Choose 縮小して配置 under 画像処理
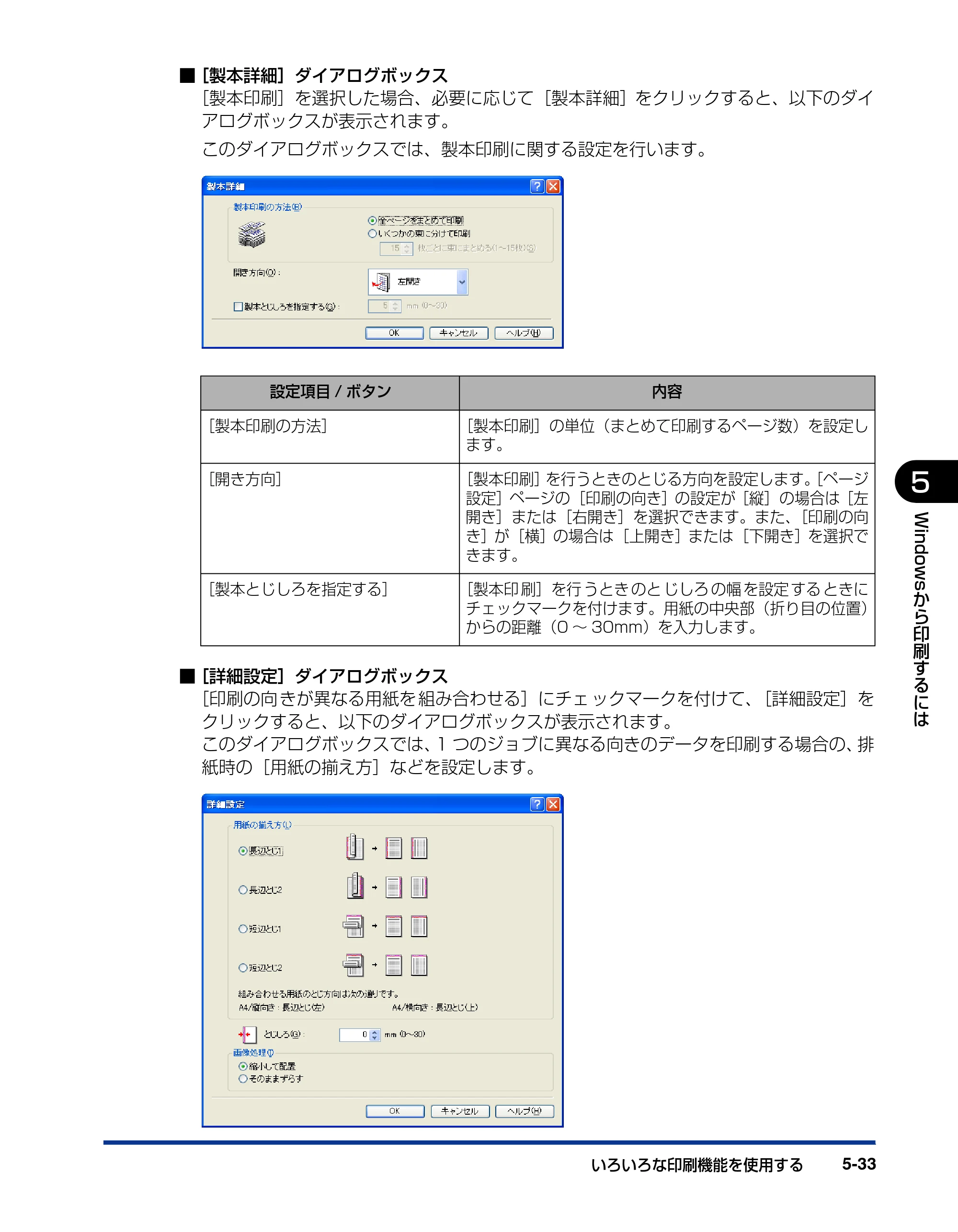 [242, 1066]
